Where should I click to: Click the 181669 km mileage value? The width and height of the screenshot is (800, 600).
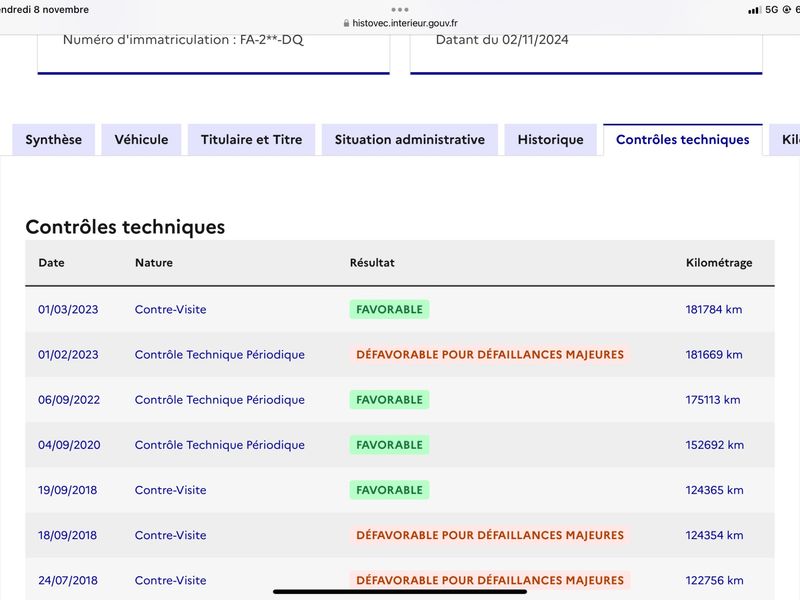tap(714, 355)
